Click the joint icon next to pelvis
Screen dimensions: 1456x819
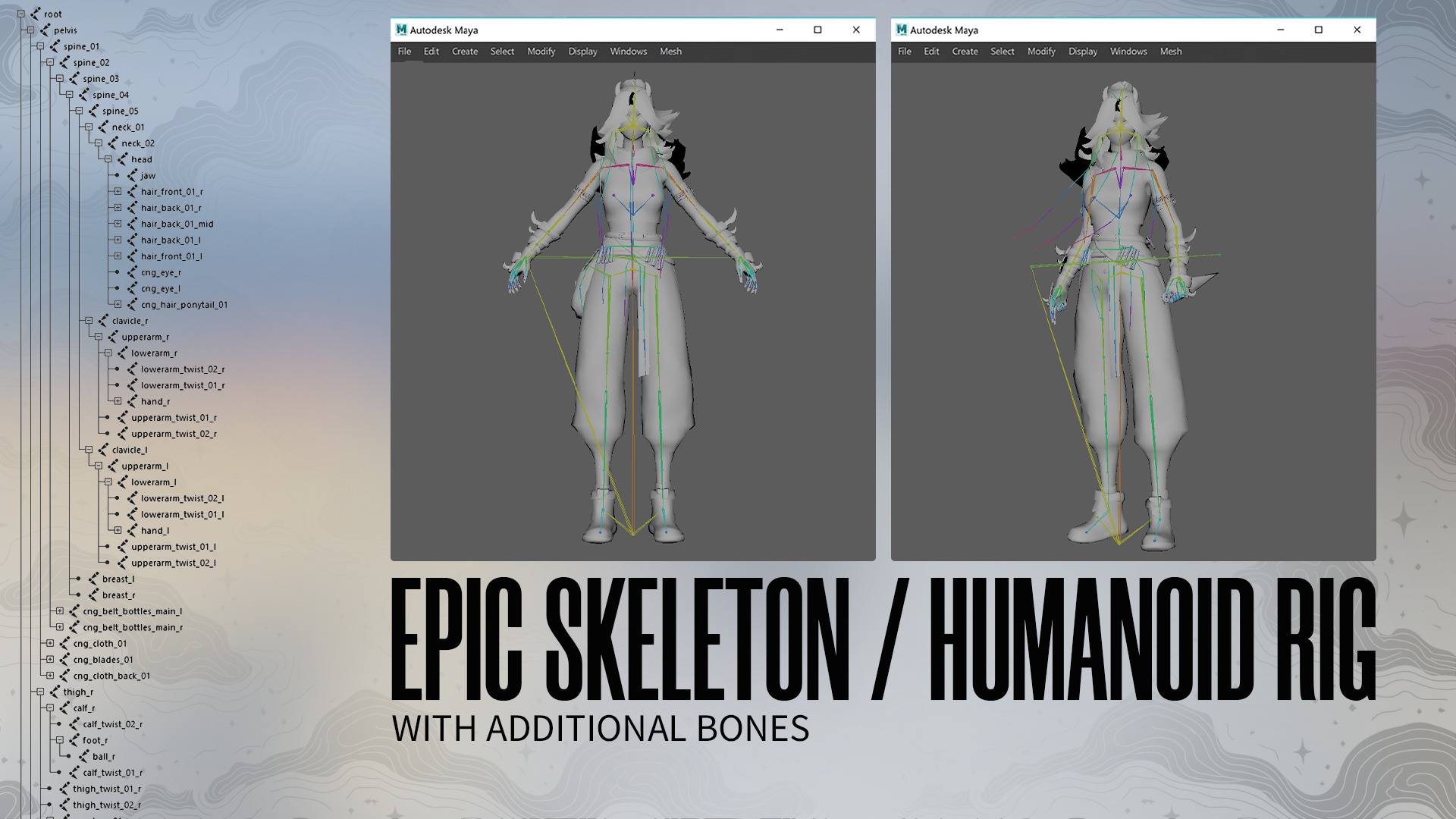click(x=45, y=30)
